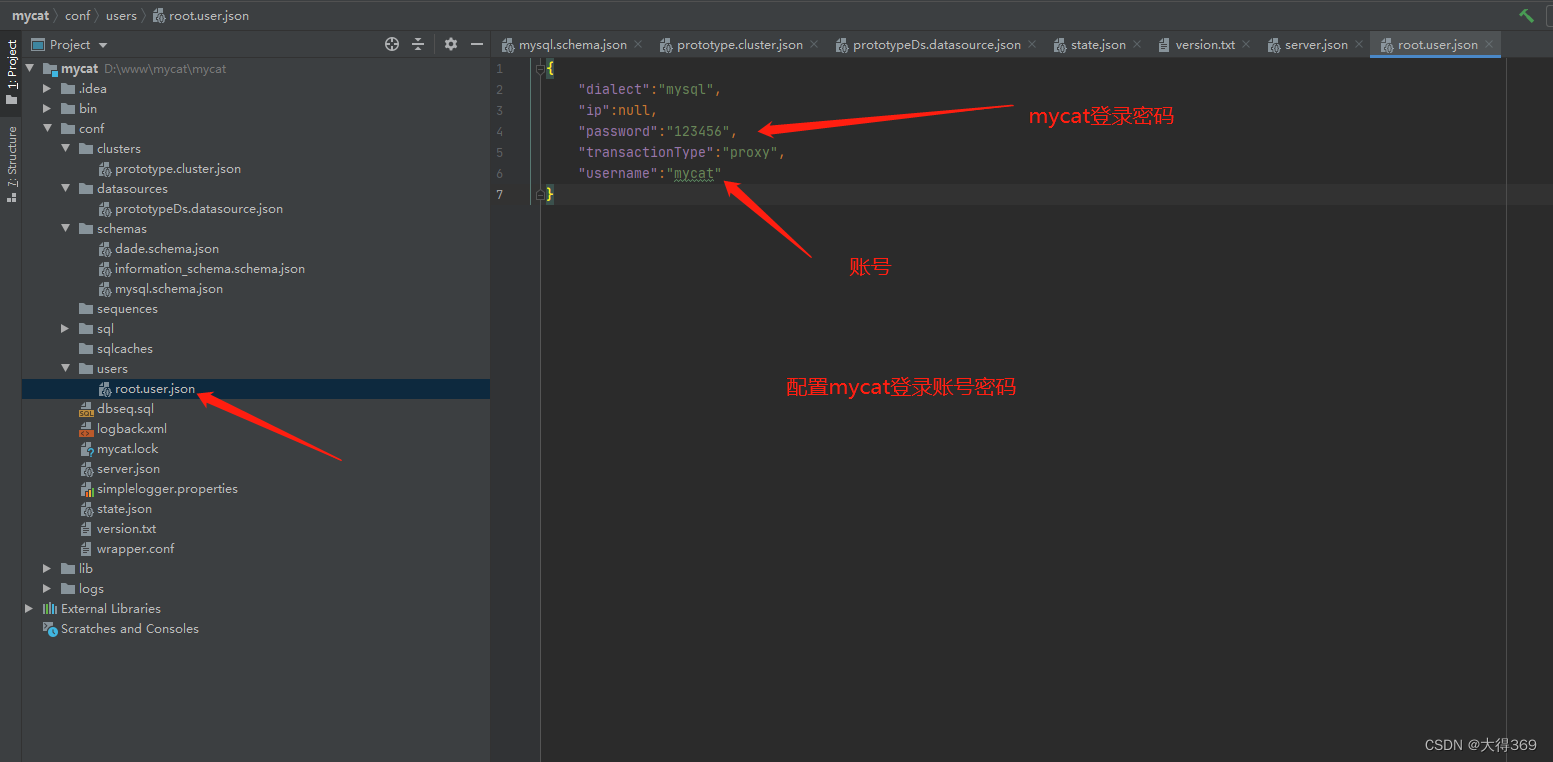
Task: Select simplelogger.properties file
Action: click(167, 489)
